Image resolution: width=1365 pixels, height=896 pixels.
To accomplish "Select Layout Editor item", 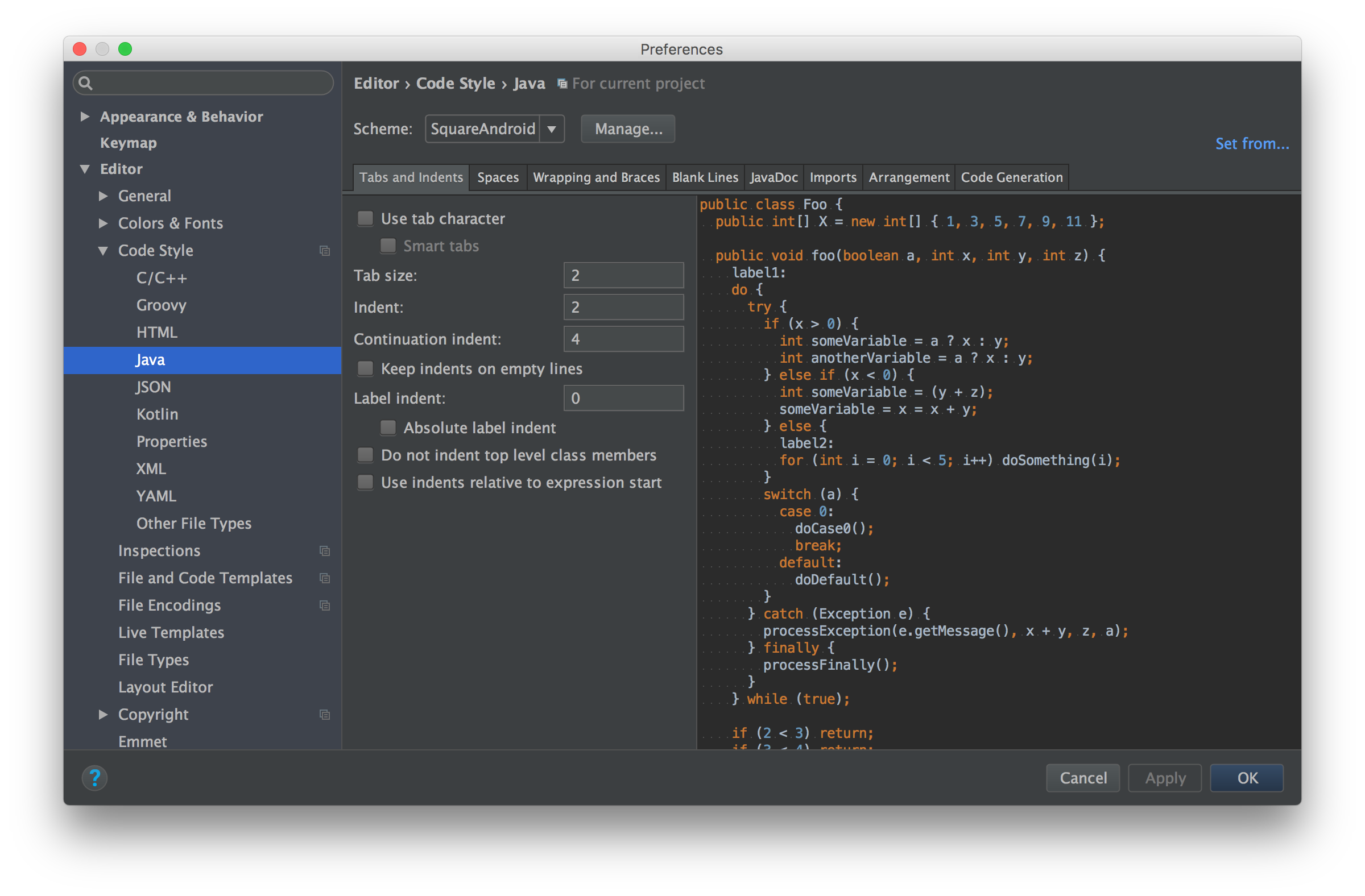I will 165,687.
